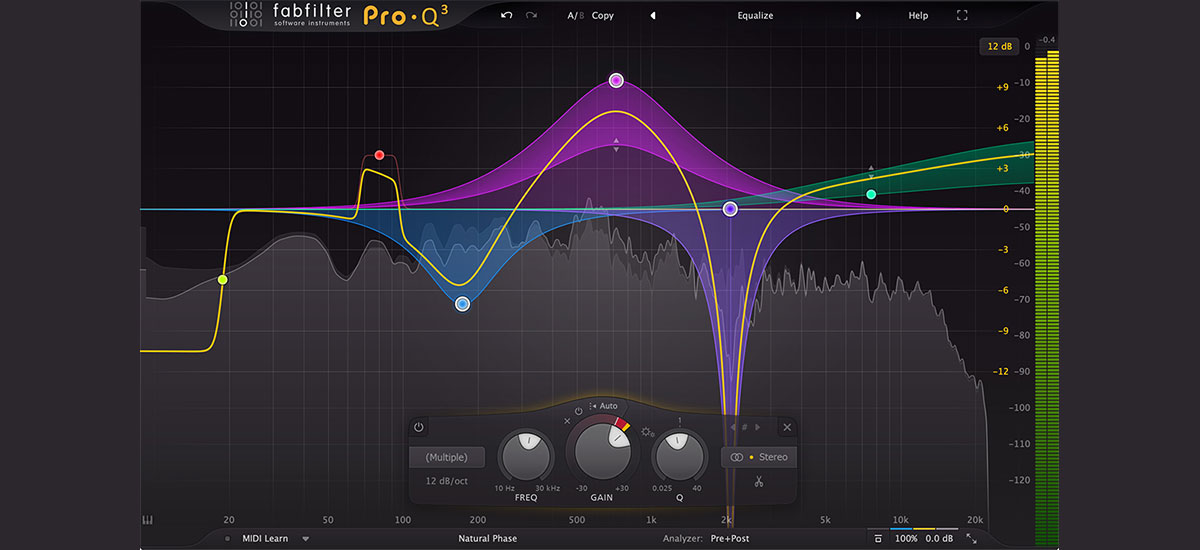The image size is (1200, 550).
Task: Open the Stereo placement menu
Action: (x=759, y=457)
